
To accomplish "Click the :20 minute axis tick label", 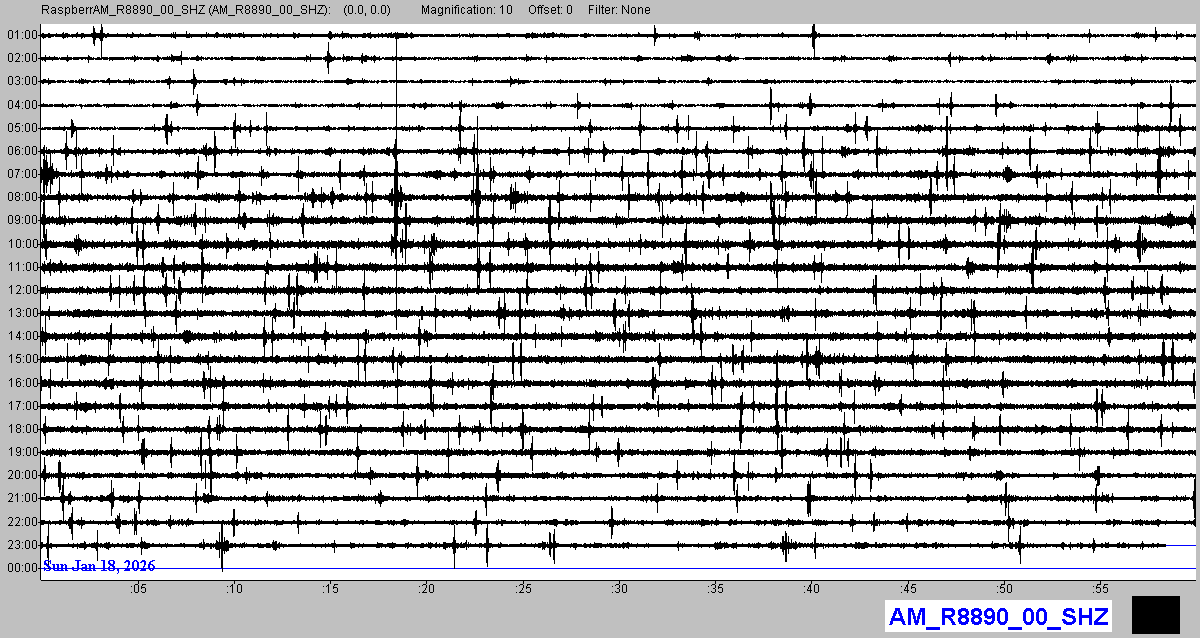I will pos(427,588).
